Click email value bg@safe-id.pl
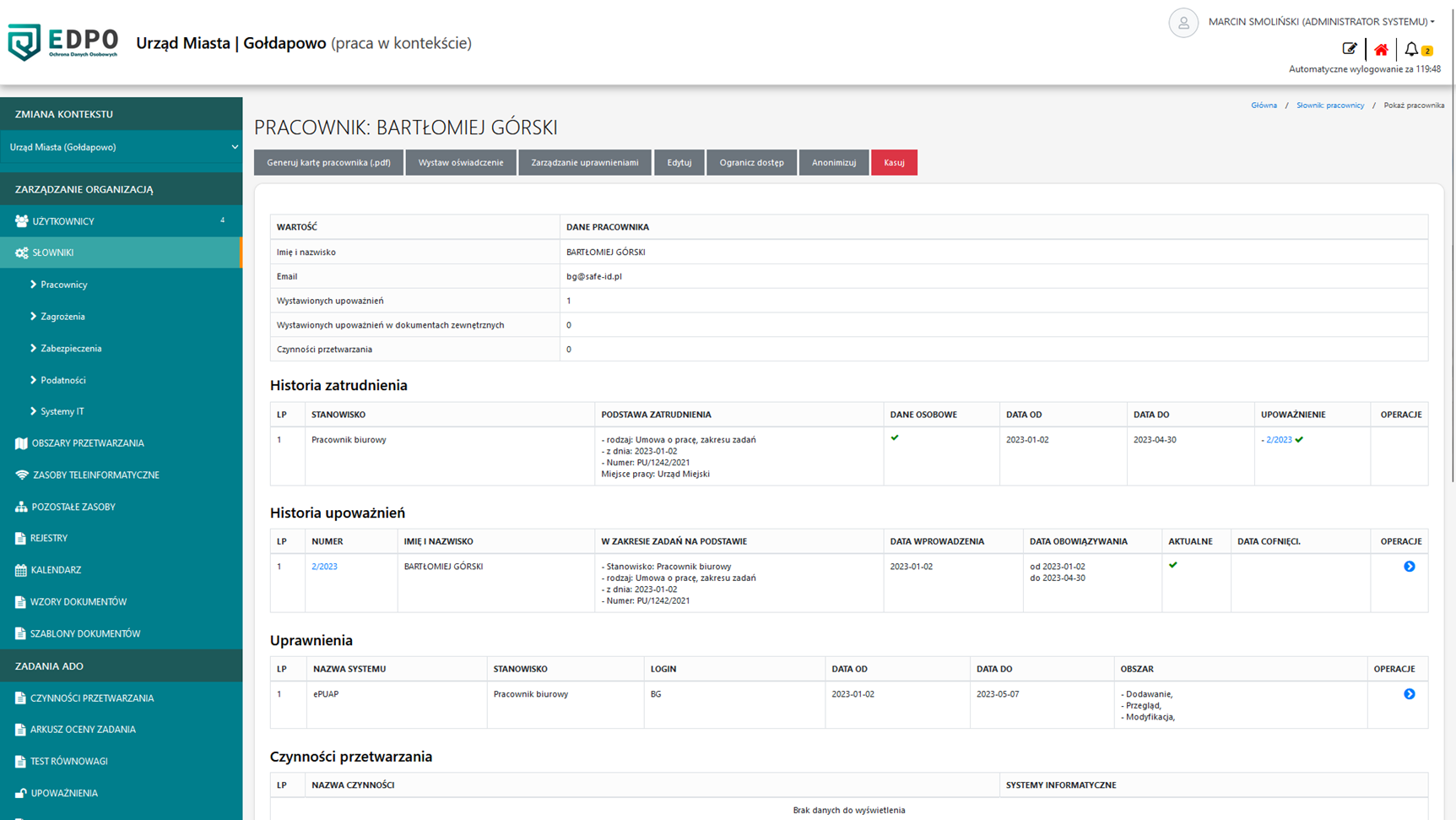 click(x=594, y=276)
